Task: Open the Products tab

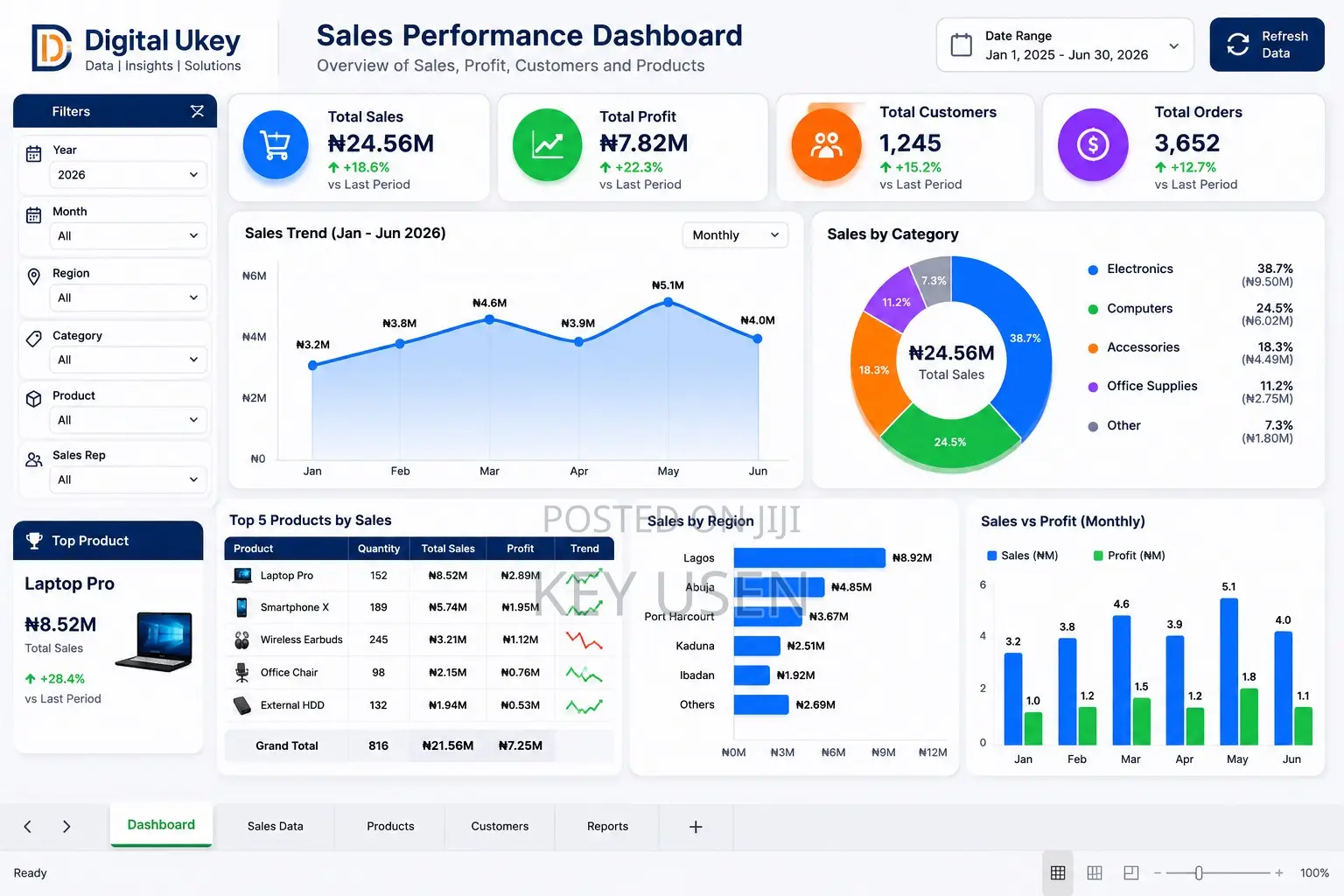Action: [x=390, y=827]
